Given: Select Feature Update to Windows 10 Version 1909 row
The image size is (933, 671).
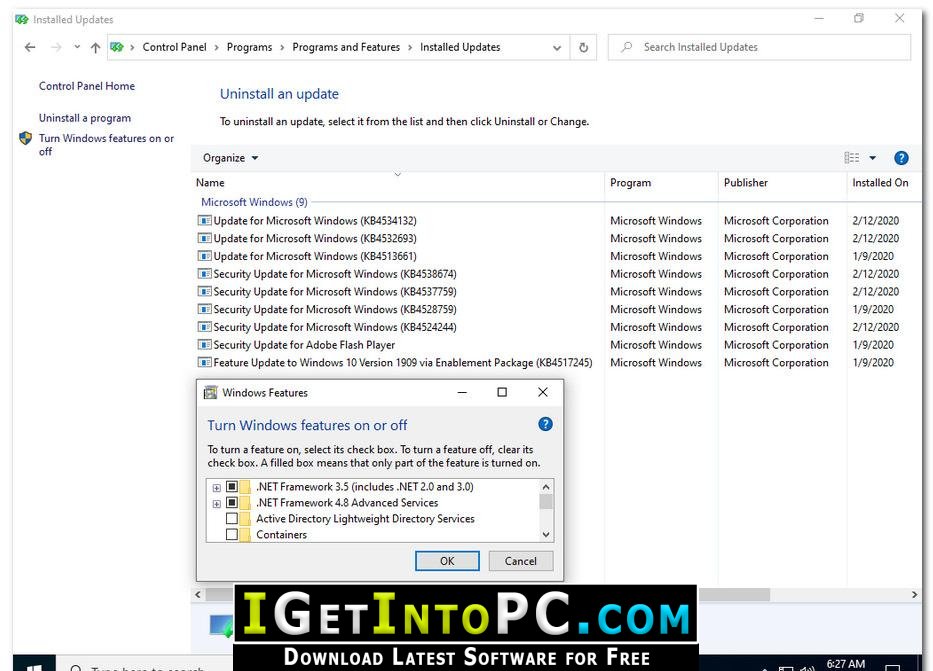Looking at the screenshot, I should [558, 363].
